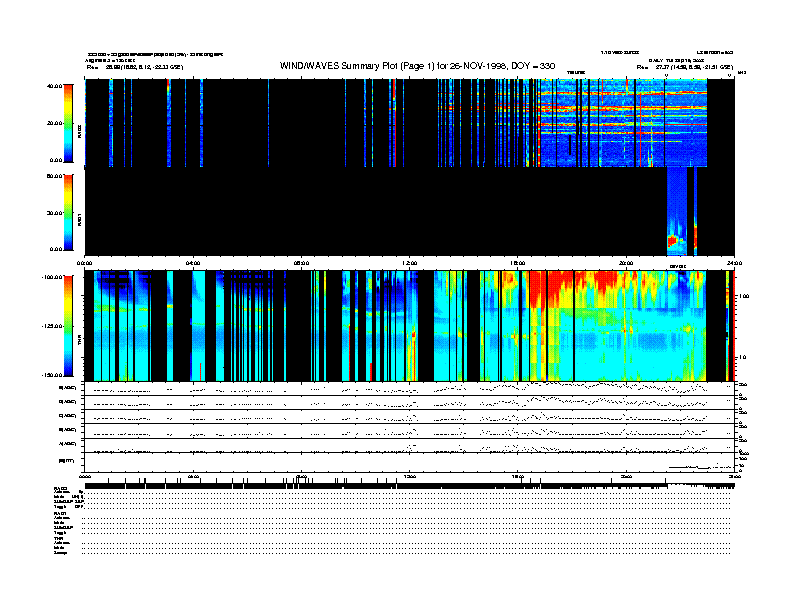Viewport: 792px width, 612px height.
Task: Click the 20.00 color bar label
Action: point(54,123)
